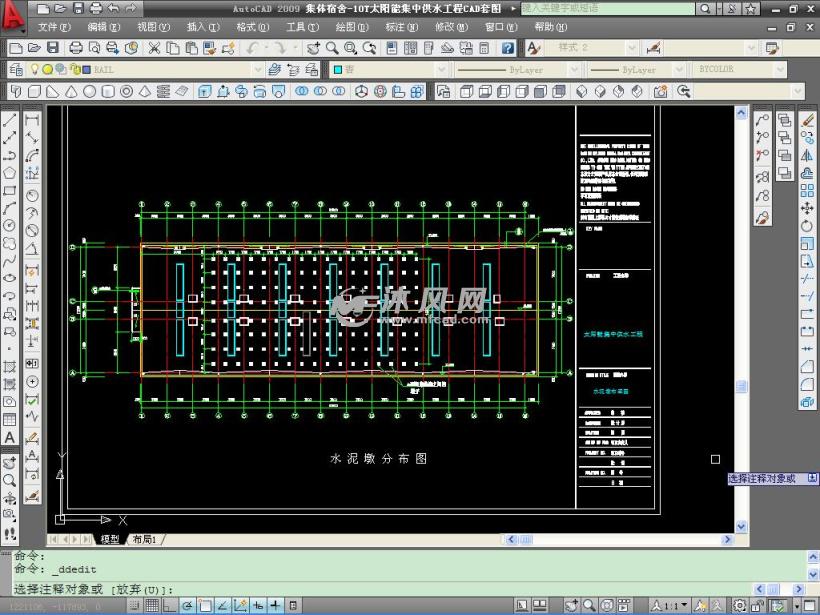
Task: Open a file using the Open folder icon
Action: click(34, 49)
